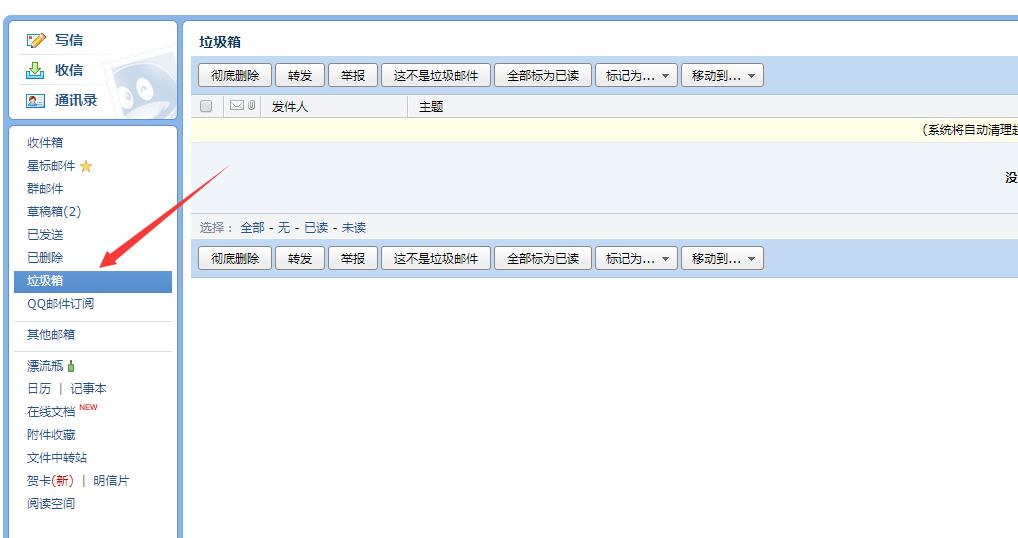Open the 日历 calendar link
The image size is (1018, 538).
point(39,389)
